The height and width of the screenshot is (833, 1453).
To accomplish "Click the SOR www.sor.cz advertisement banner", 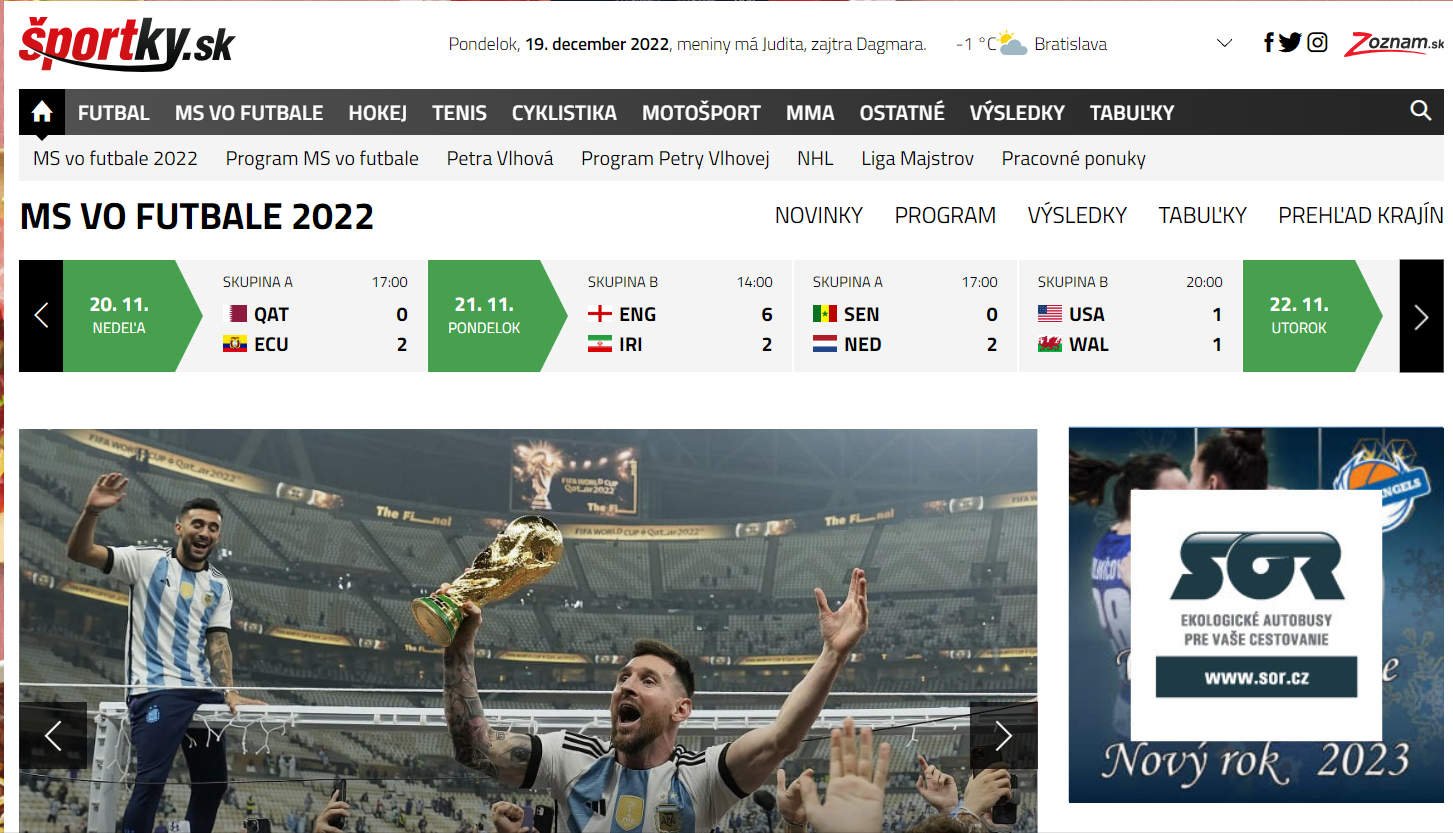I will (1256, 615).
